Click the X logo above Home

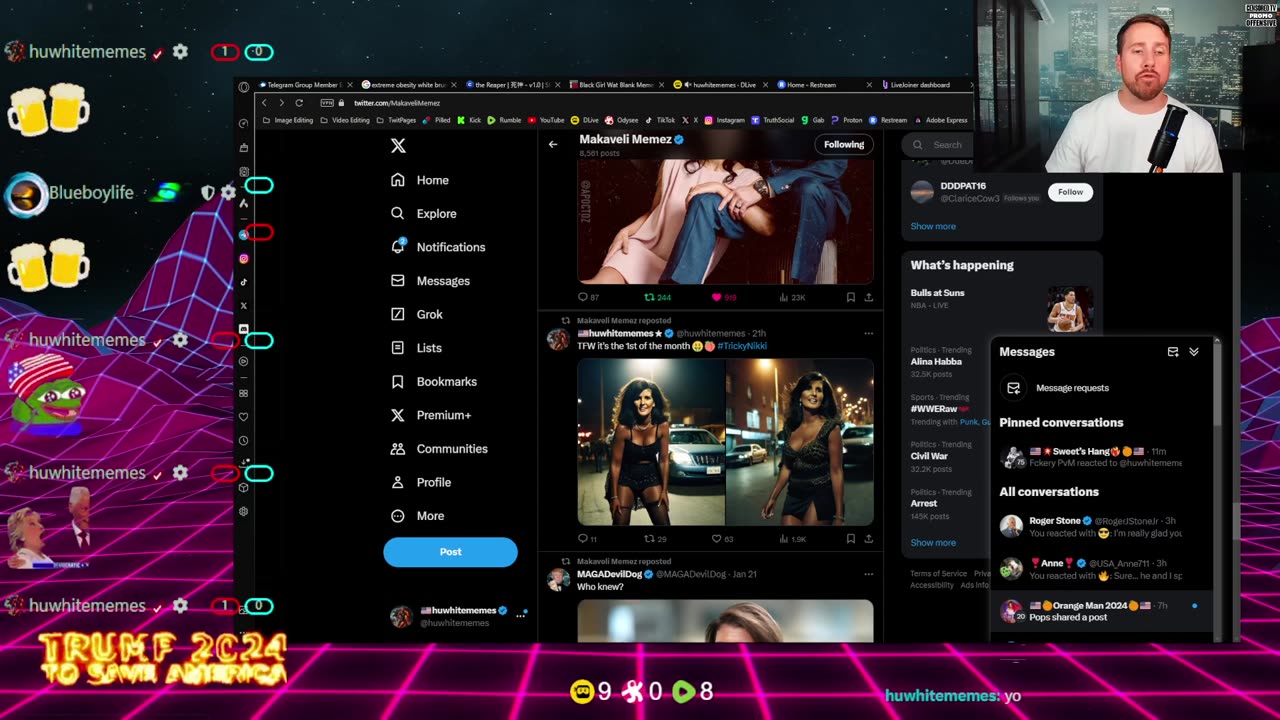(x=398, y=146)
